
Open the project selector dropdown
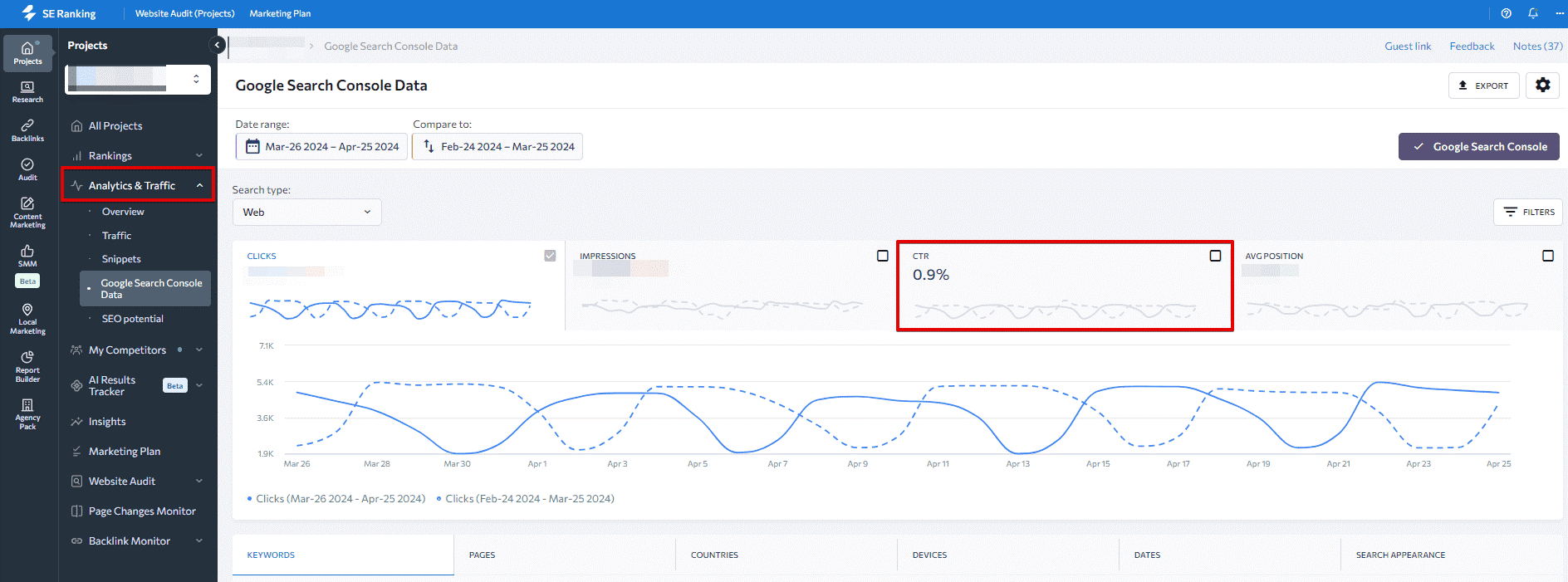pos(138,79)
